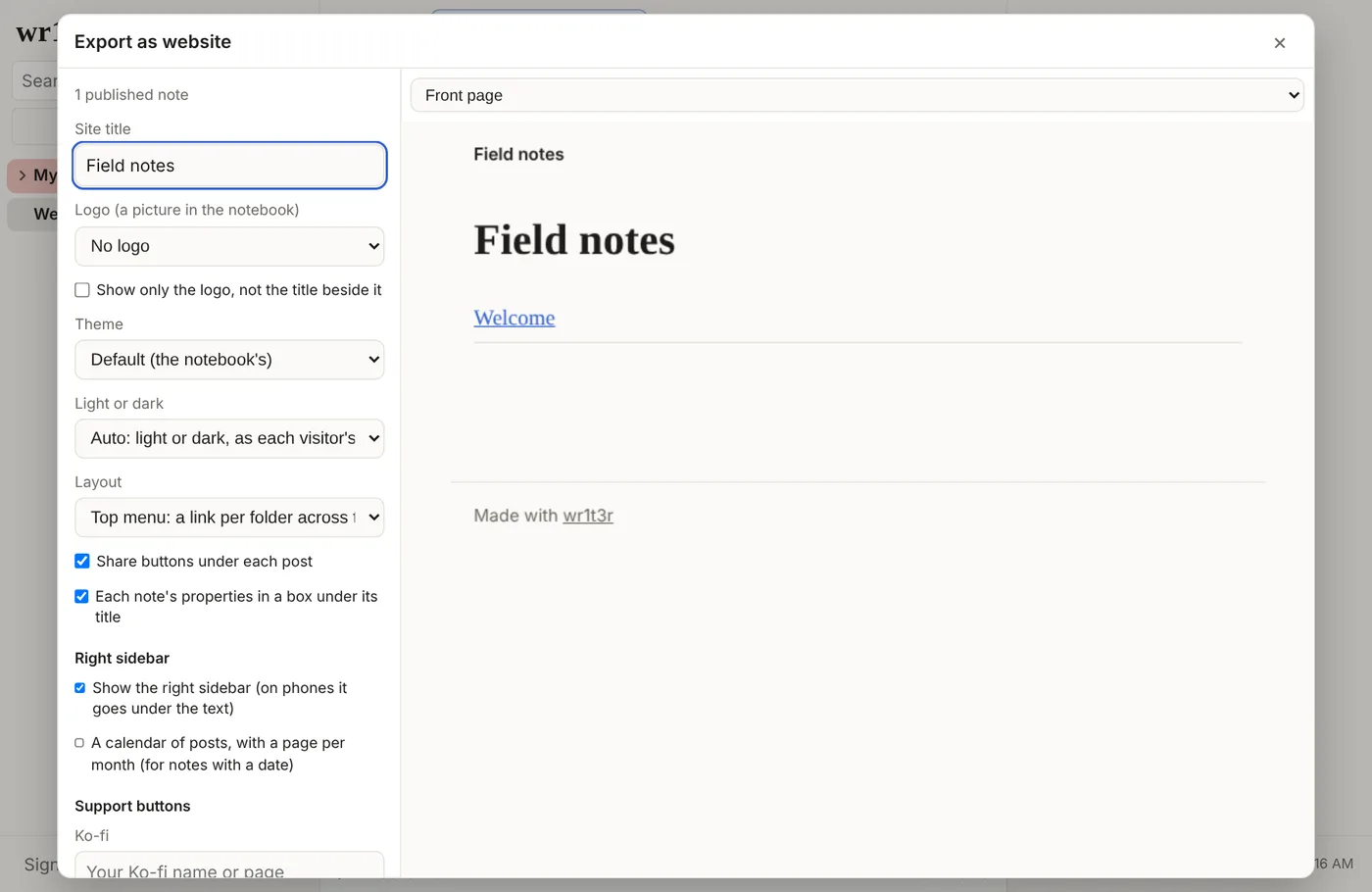Uncheck Each note's properties in a box
The width and height of the screenshot is (1372, 892).
[81, 597]
